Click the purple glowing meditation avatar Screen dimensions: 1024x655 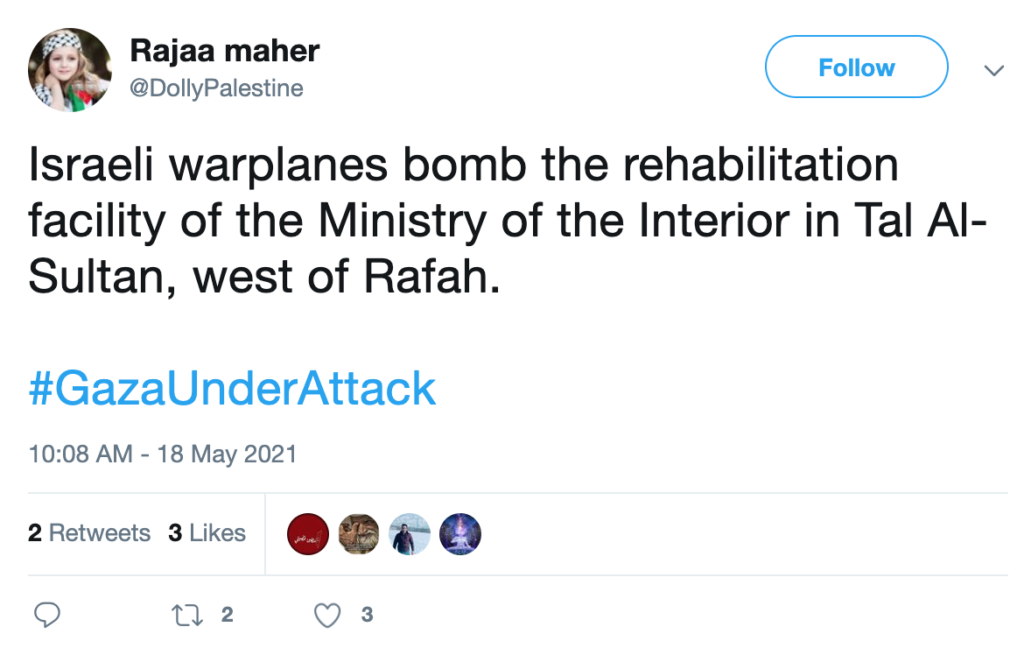pos(460,534)
